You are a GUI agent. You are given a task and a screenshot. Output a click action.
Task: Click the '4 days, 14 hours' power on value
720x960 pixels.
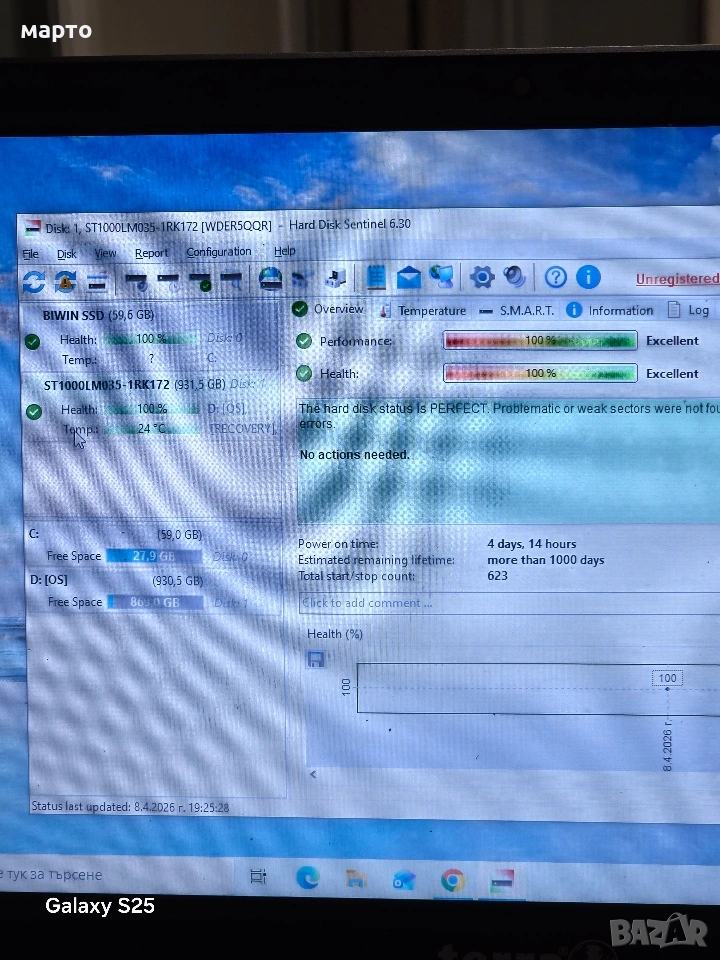coord(531,544)
